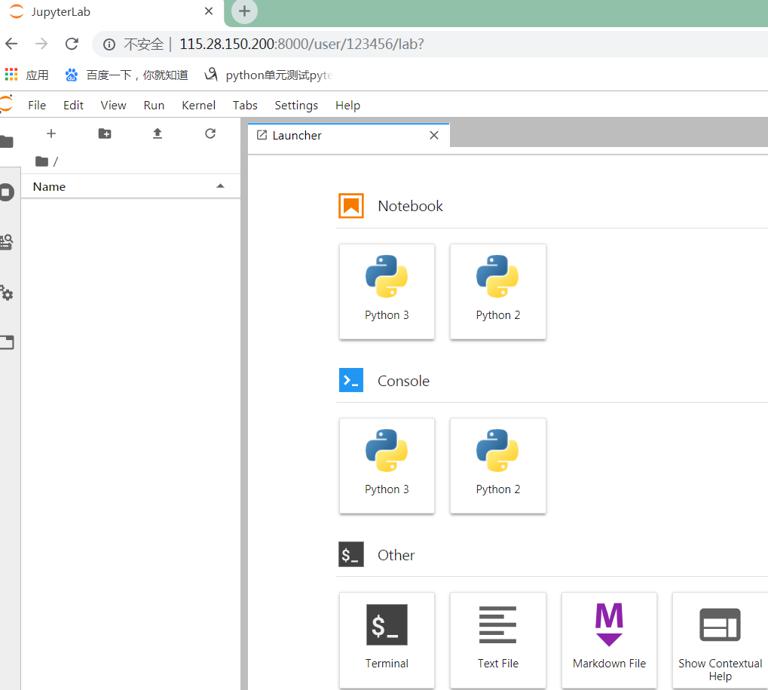Create a Python 2 notebook
The image size is (768, 690).
pyautogui.click(x=498, y=291)
